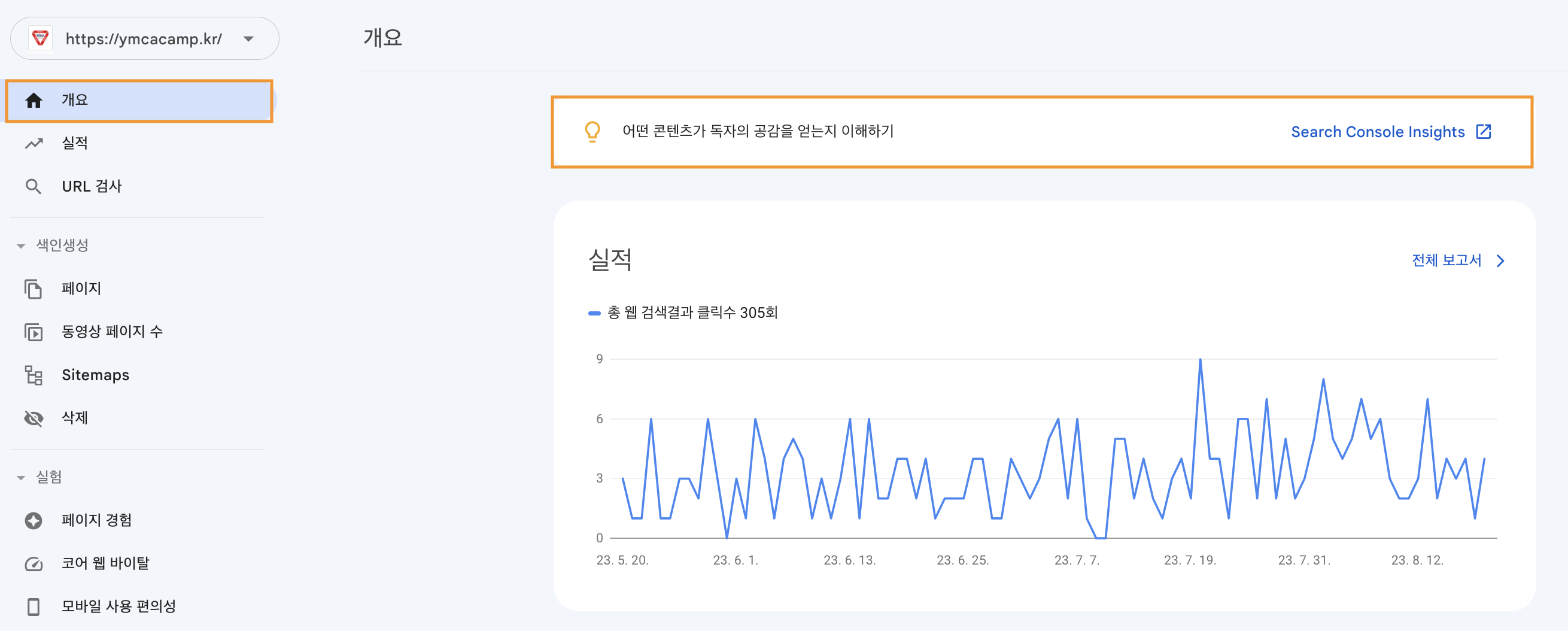Click the 개요 page title

[383, 38]
